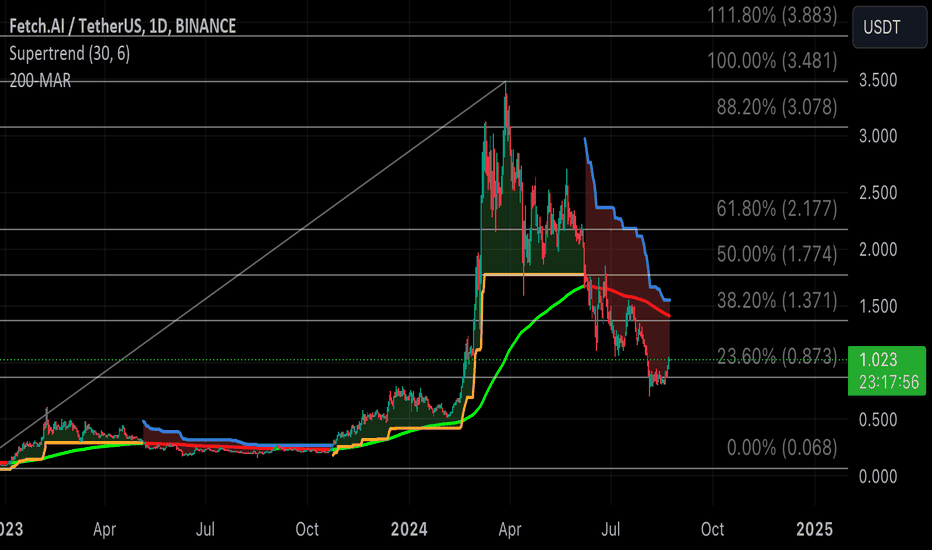Click the 100.00% (3.481) Fibonacci label
Image resolution: width=932 pixels, height=550 pixels.
[772, 61]
